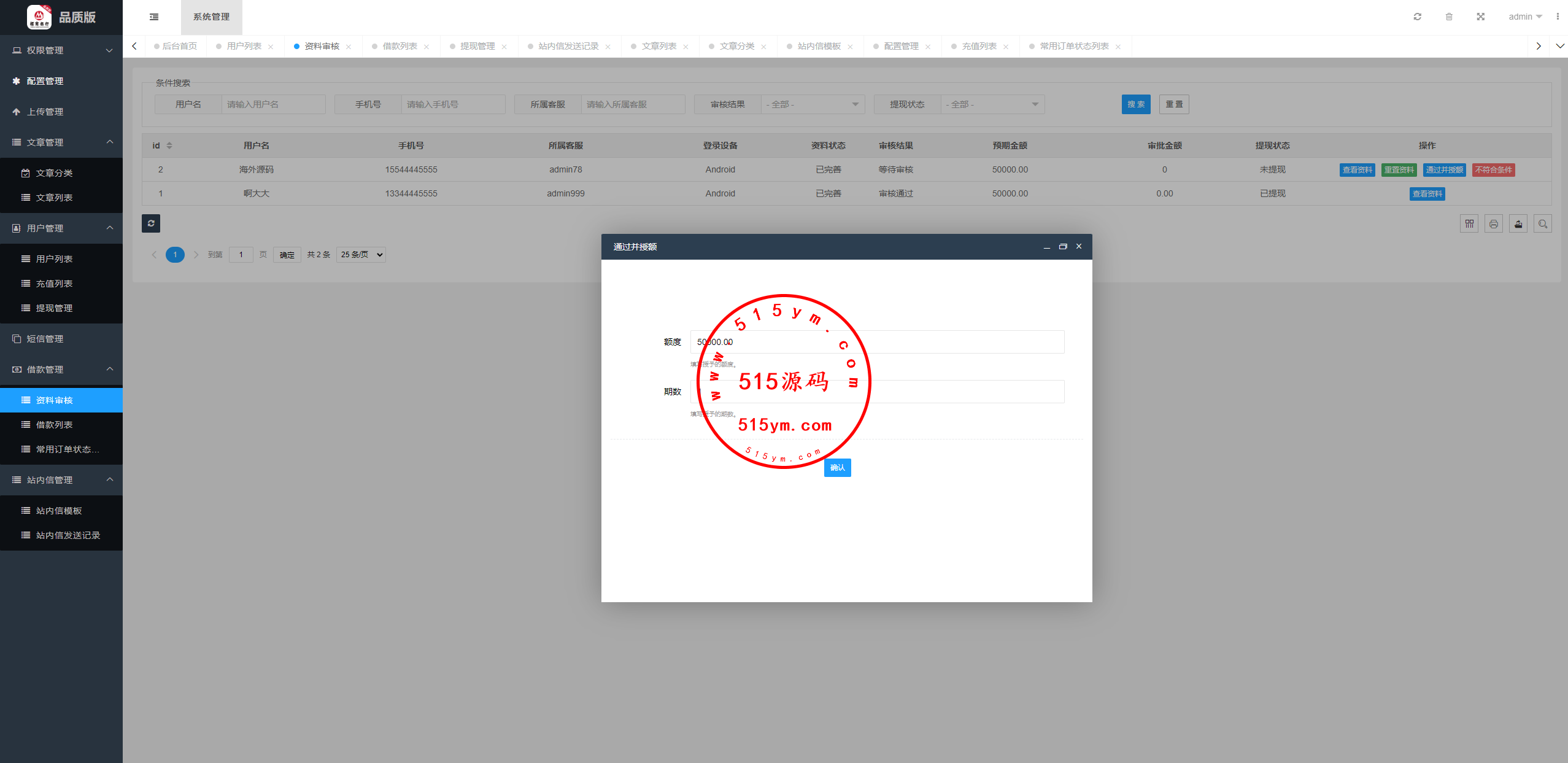The height and width of the screenshot is (763, 1568).
Task: Open the column filter grid icon
Action: [x=1469, y=224]
